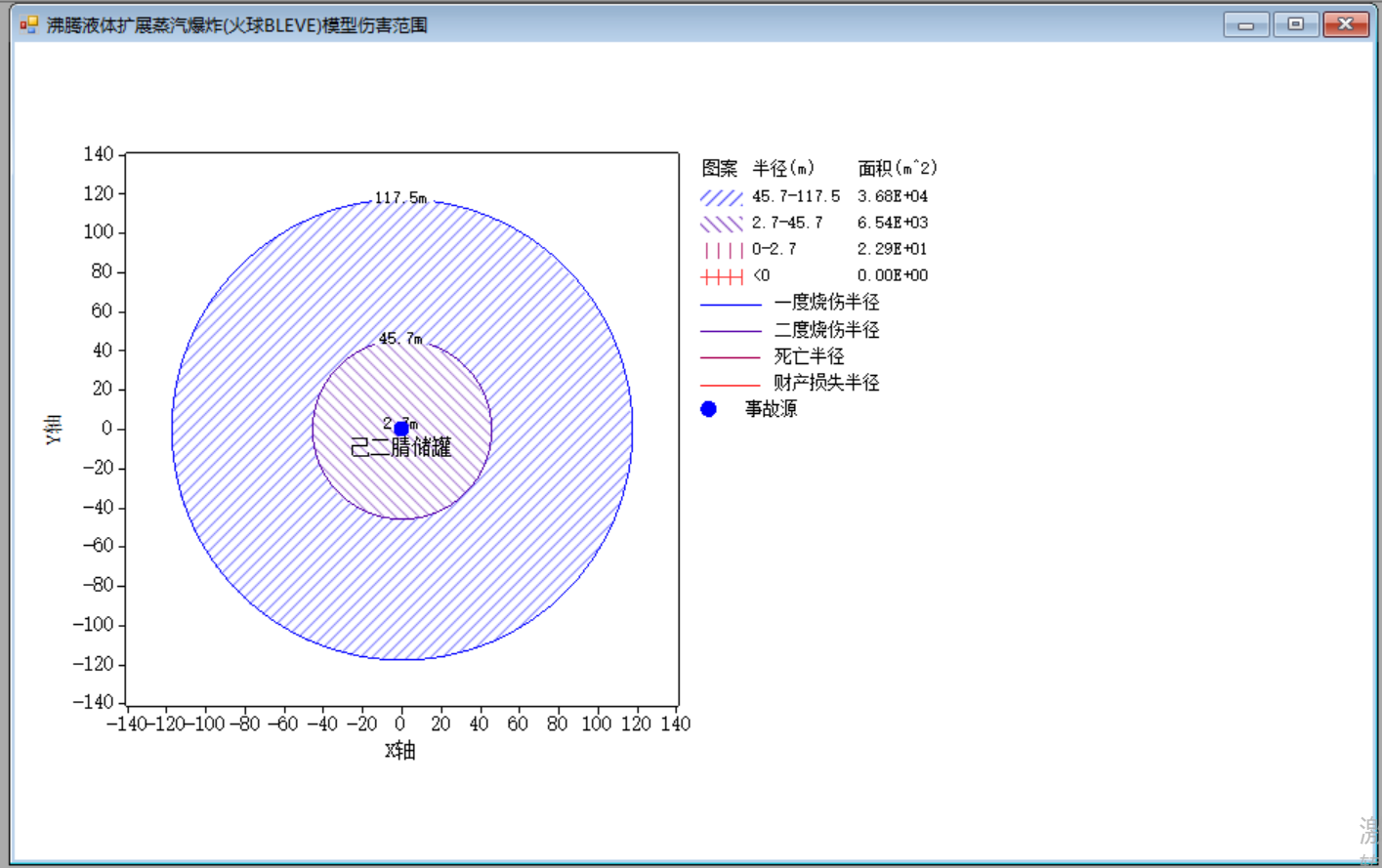Screen dimensions: 1382x868
Task: Click the area value 0.00E+00
Action: click(x=893, y=276)
